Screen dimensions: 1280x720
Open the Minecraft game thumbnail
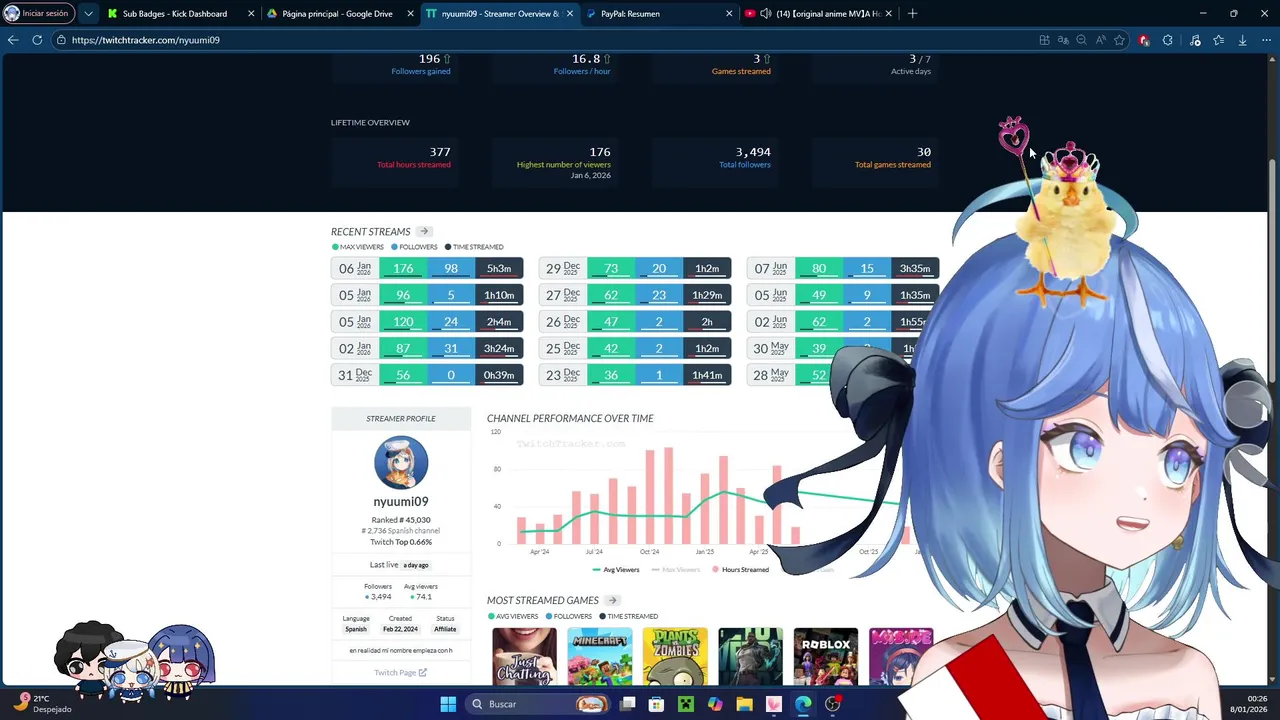tap(600, 656)
